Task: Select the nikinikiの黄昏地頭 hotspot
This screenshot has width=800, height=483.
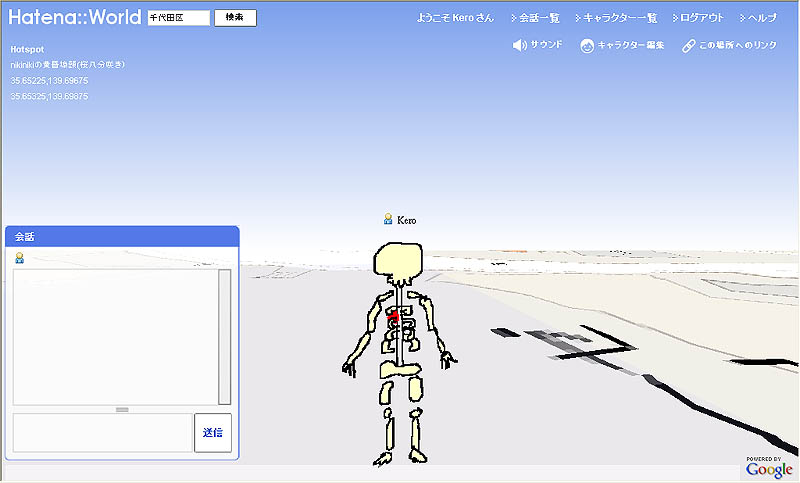Action: (67, 65)
